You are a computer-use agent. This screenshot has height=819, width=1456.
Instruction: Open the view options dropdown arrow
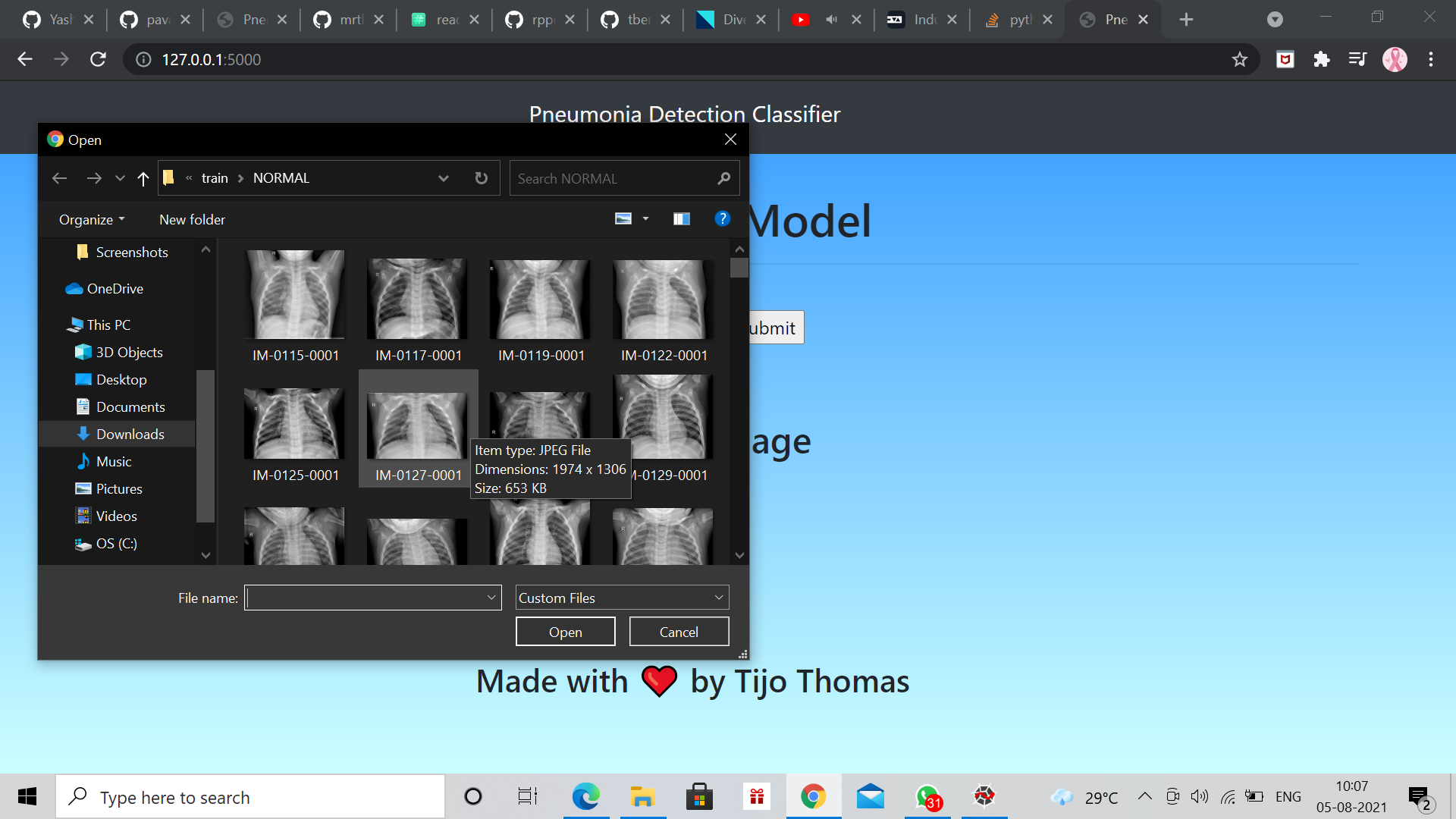coord(646,219)
